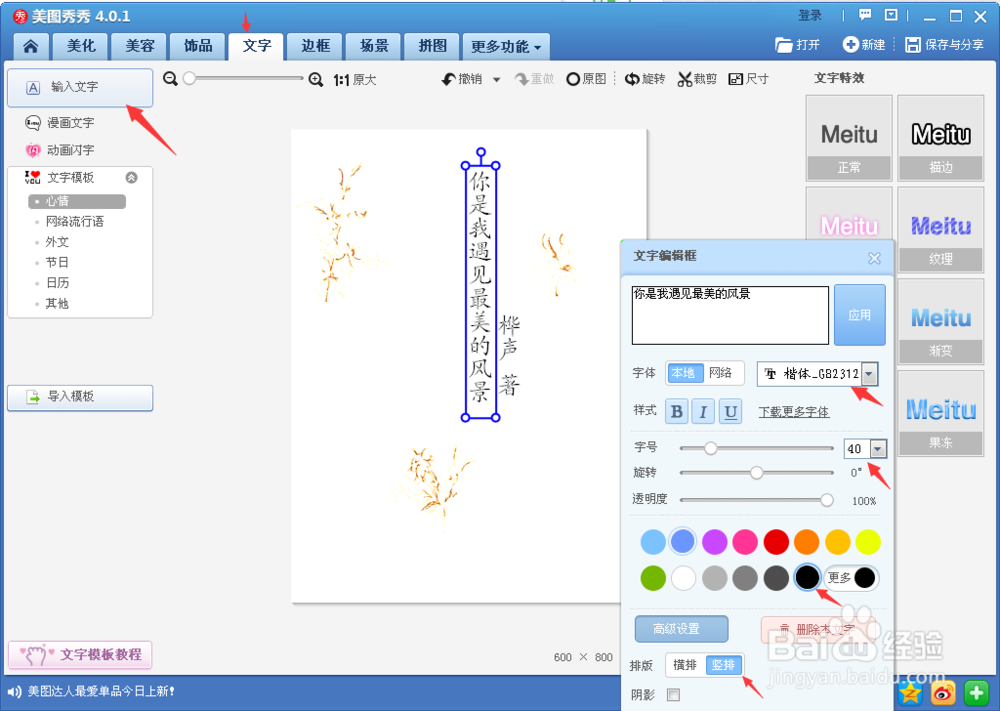The image size is (1000, 711).
Task: Click the canvas zoom slider
Action: [x=244, y=78]
